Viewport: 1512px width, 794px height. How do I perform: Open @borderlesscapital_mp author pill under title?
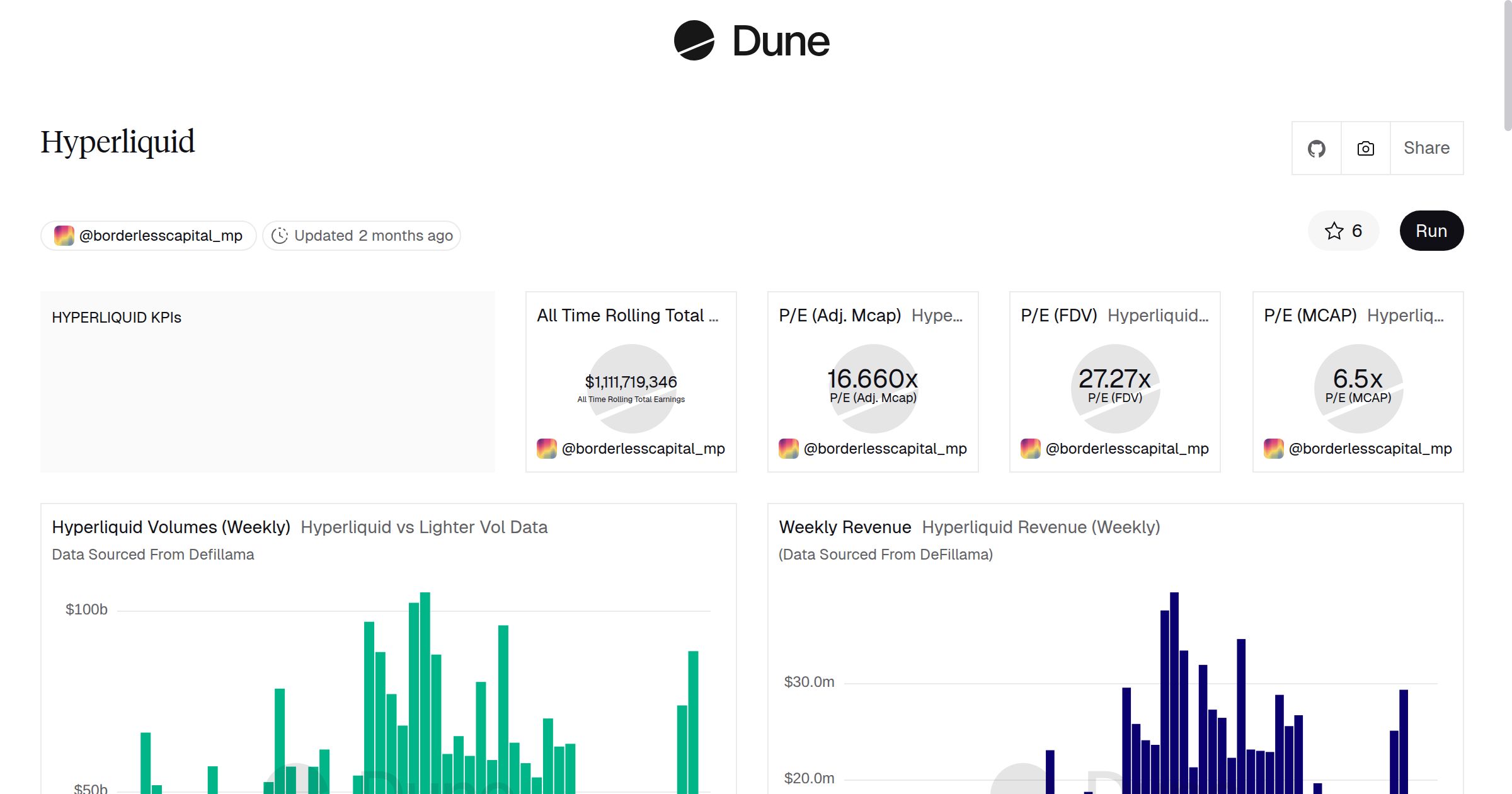pyautogui.click(x=149, y=236)
